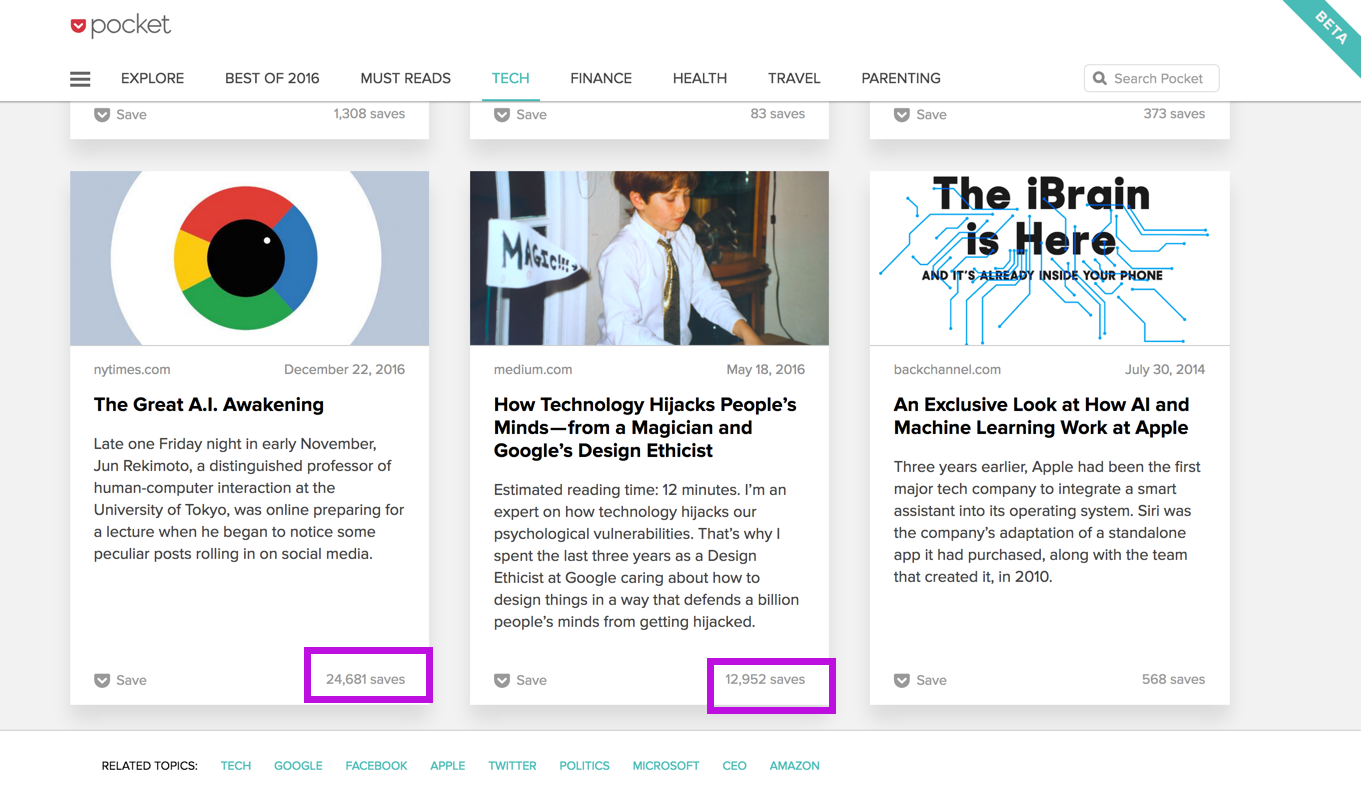Click the Estimated reading time excerpt

(x=646, y=556)
